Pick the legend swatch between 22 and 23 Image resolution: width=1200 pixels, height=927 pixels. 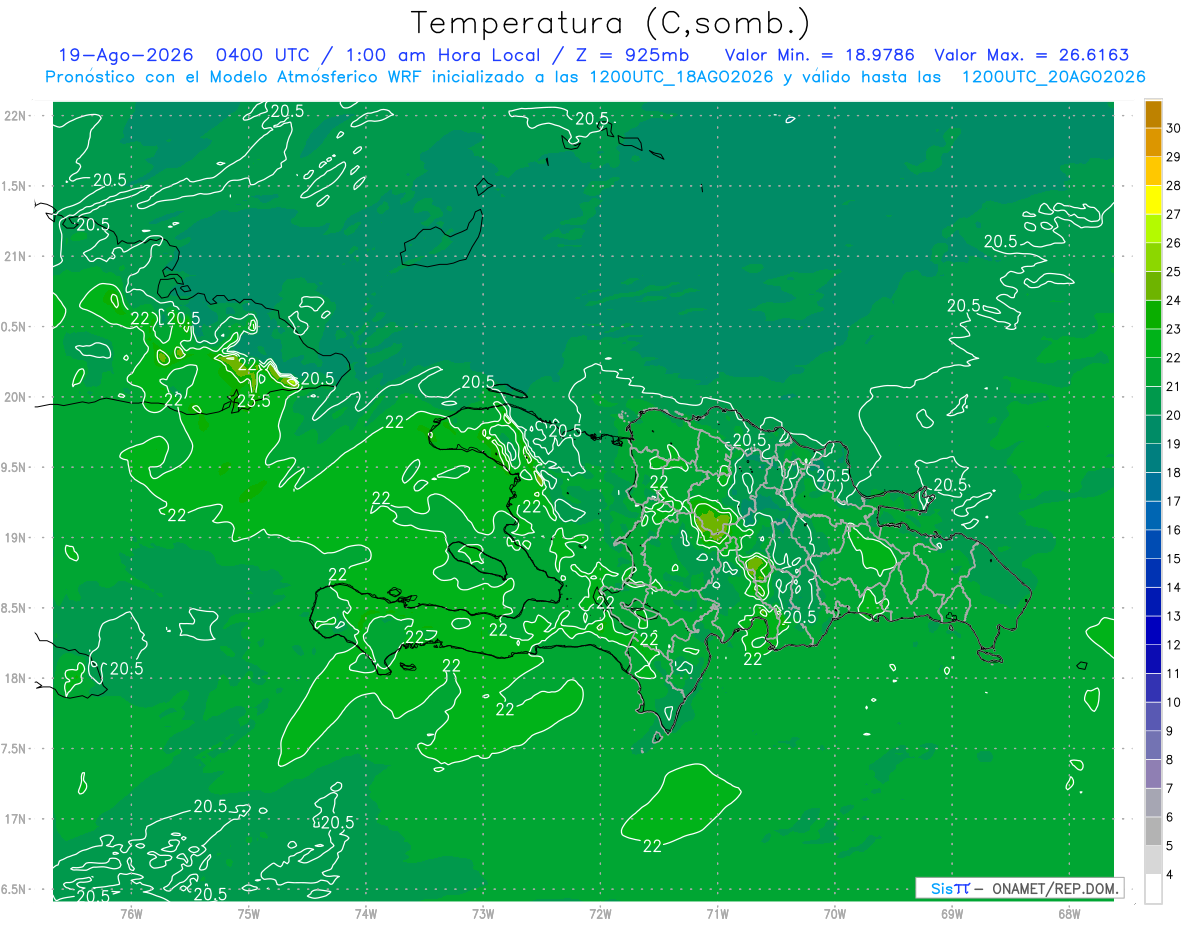pos(1153,343)
